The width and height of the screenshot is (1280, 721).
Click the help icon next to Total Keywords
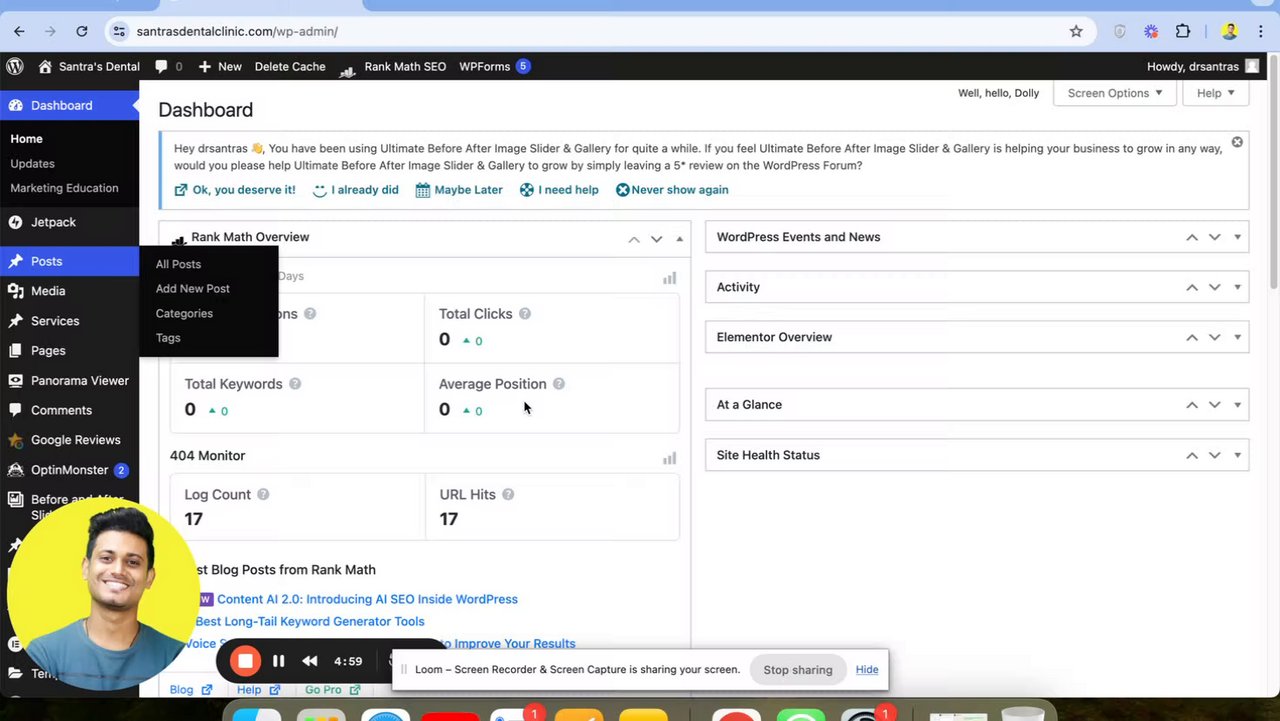click(x=295, y=384)
